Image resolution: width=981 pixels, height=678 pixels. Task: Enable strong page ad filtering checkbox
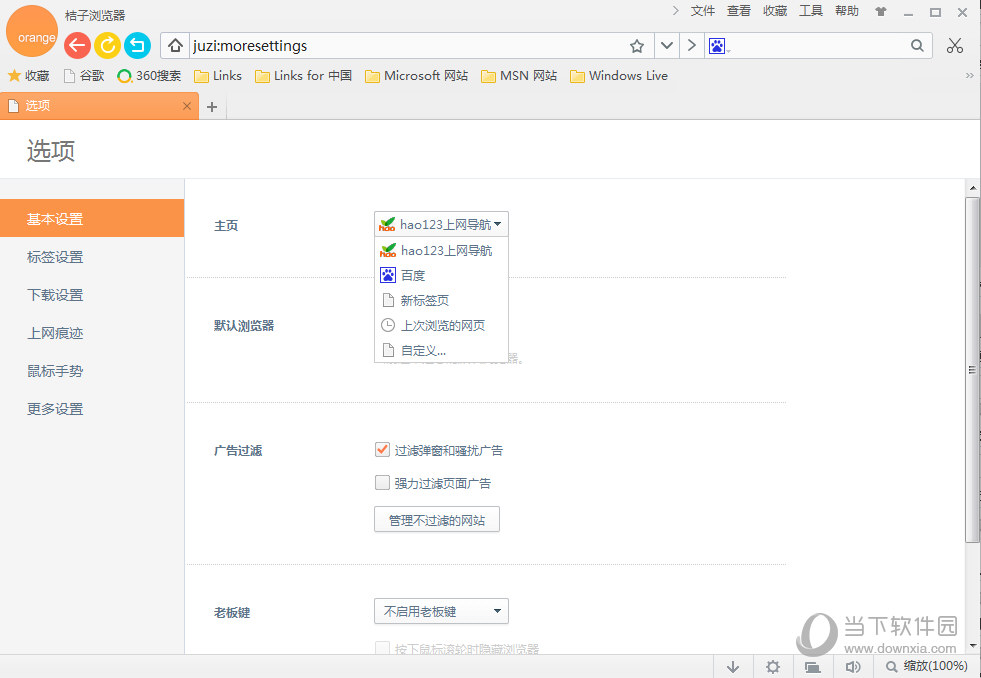382,483
